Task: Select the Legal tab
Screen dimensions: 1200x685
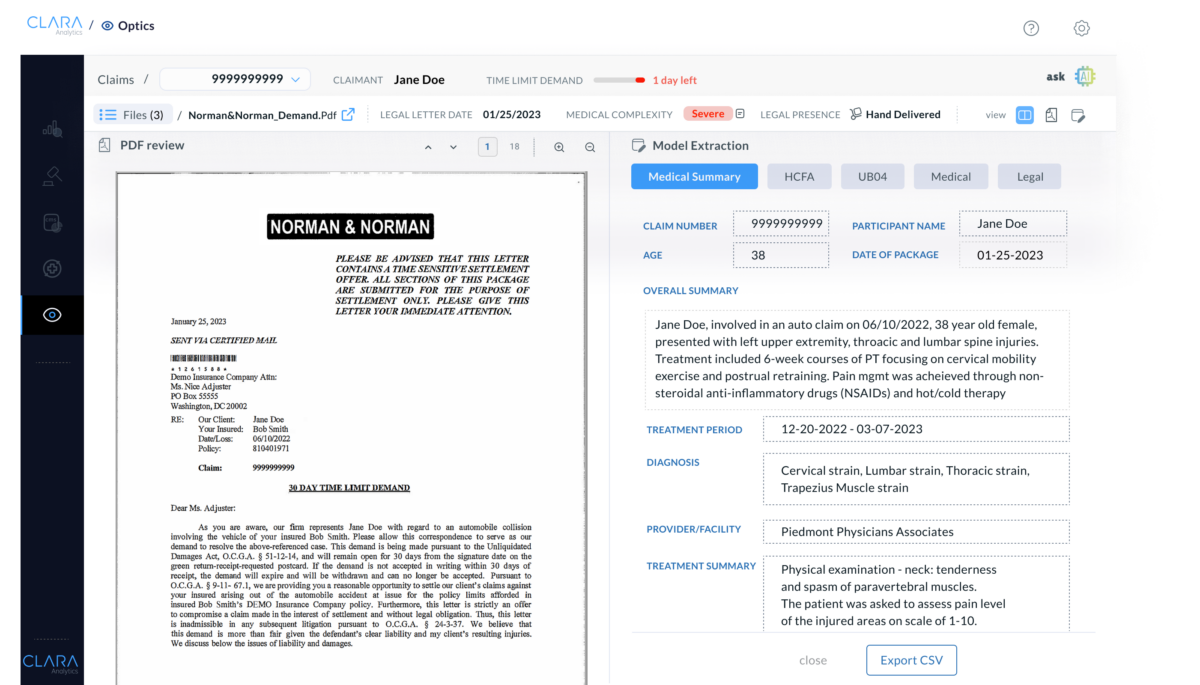Action: pos(1030,177)
